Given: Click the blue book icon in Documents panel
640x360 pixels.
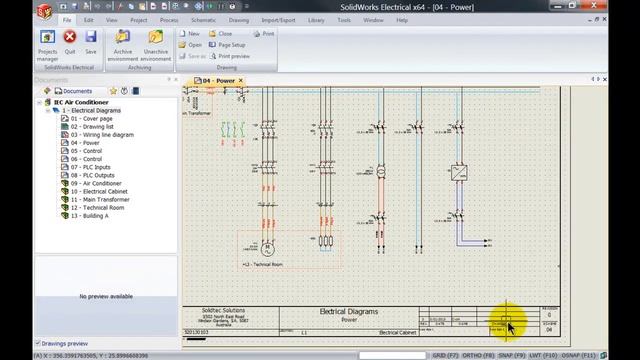Looking at the screenshot, I should tap(136, 91).
